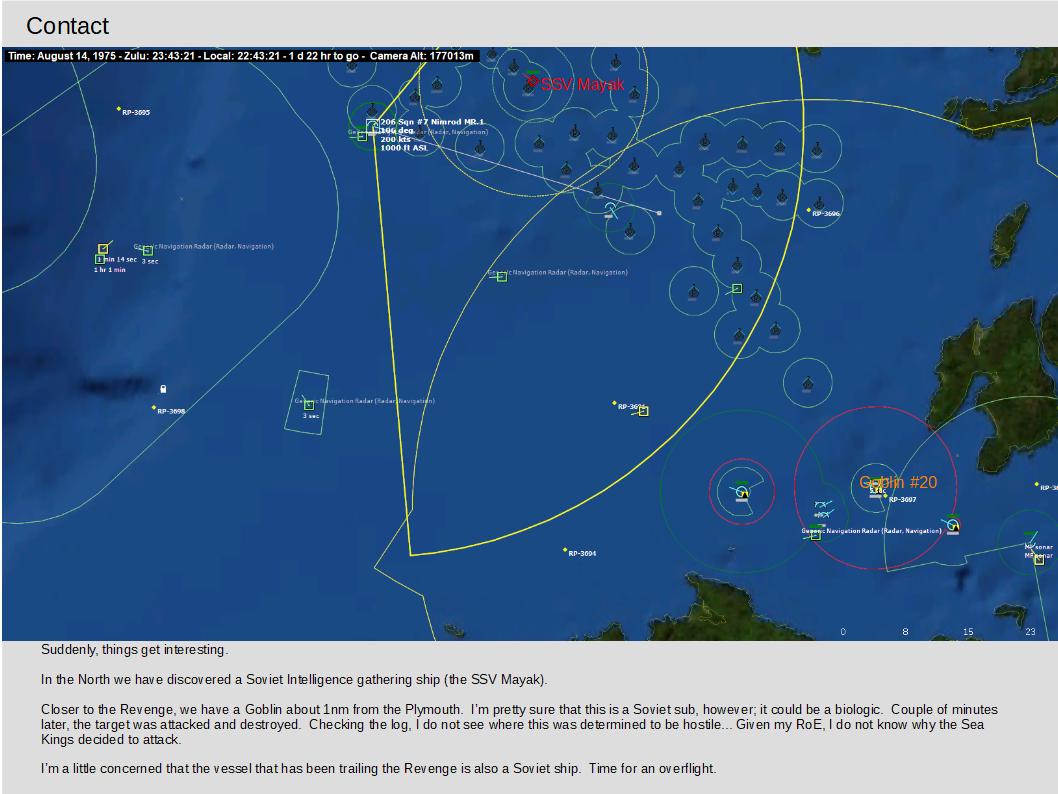
Task: Click the RP-3698 reference point marker
Action: (154, 407)
